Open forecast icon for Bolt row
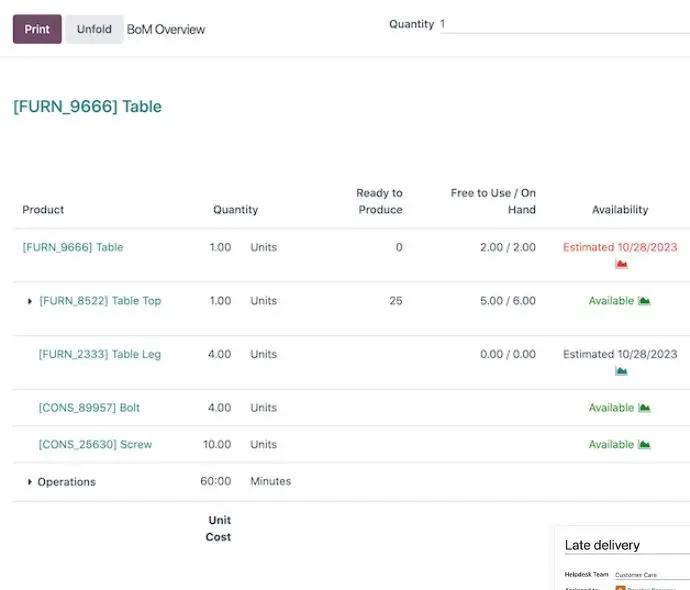 pos(644,408)
